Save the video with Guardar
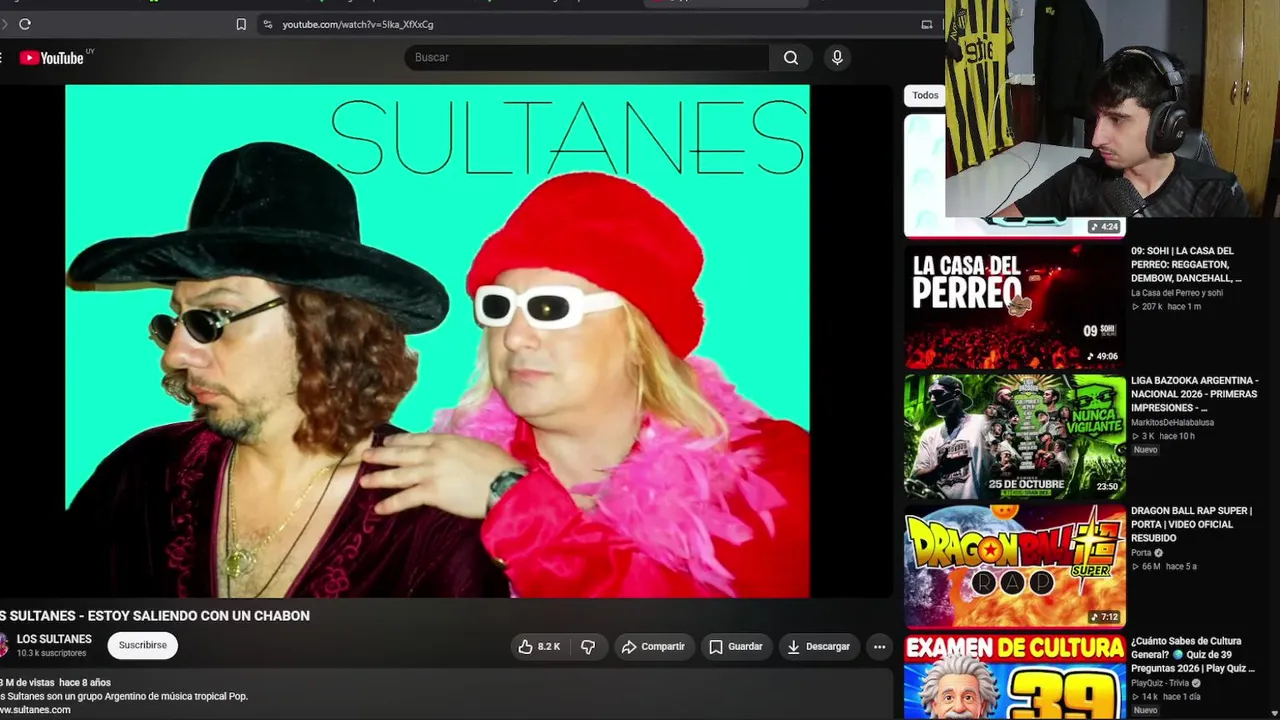 coord(736,647)
